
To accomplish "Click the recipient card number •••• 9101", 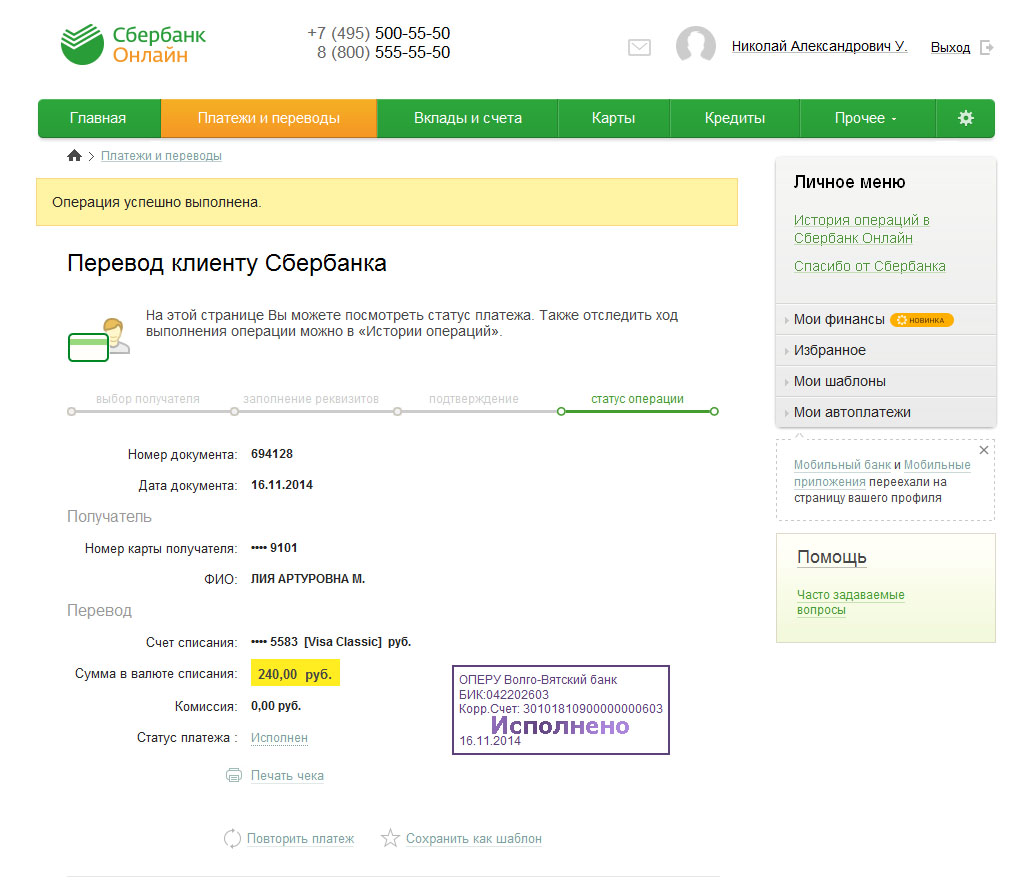I will coord(274,548).
